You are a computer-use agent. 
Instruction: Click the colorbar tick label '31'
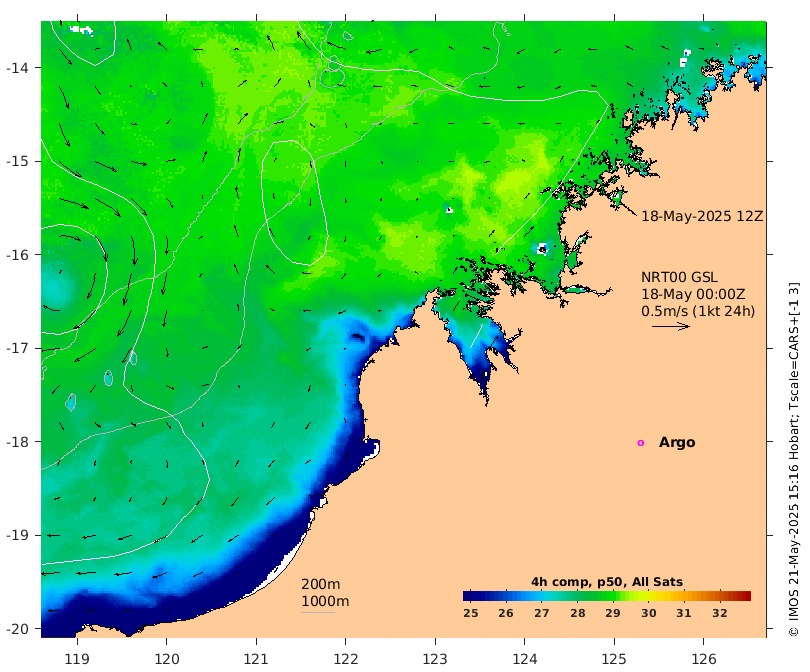pyautogui.click(x=684, y=613)
